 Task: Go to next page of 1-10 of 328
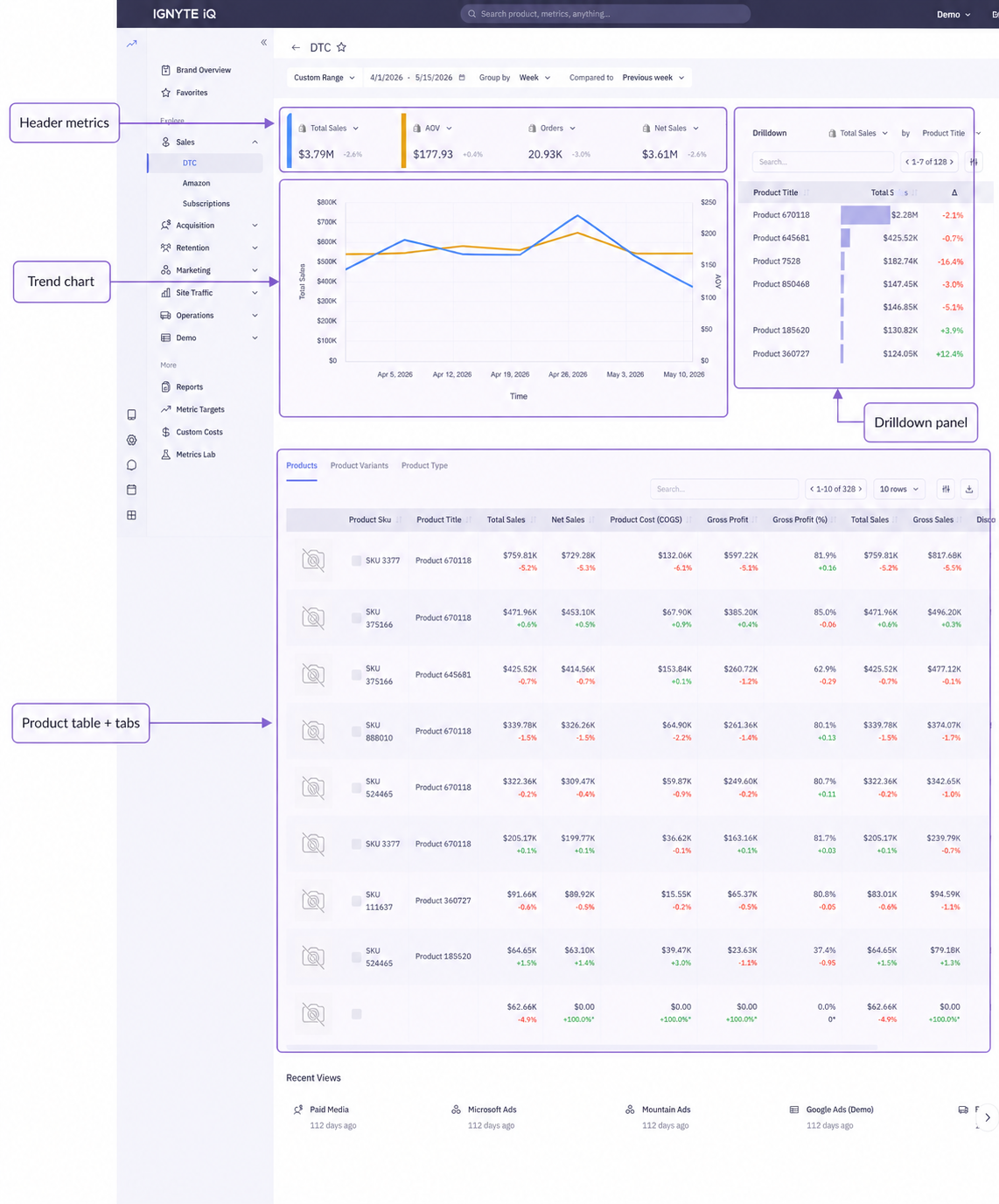point(860,489)
